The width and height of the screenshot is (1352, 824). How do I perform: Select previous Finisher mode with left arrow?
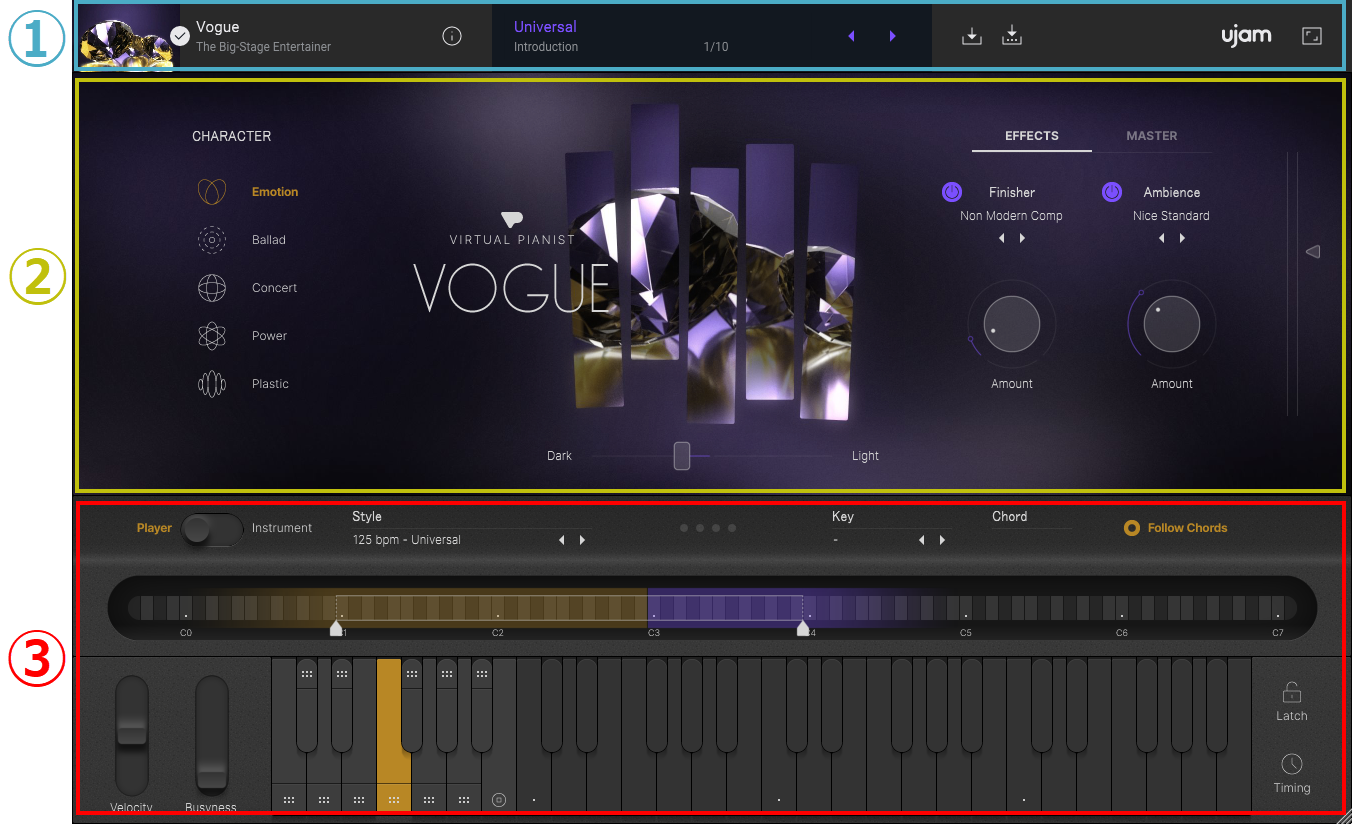pyautogui.click(x=1001, y=239)
